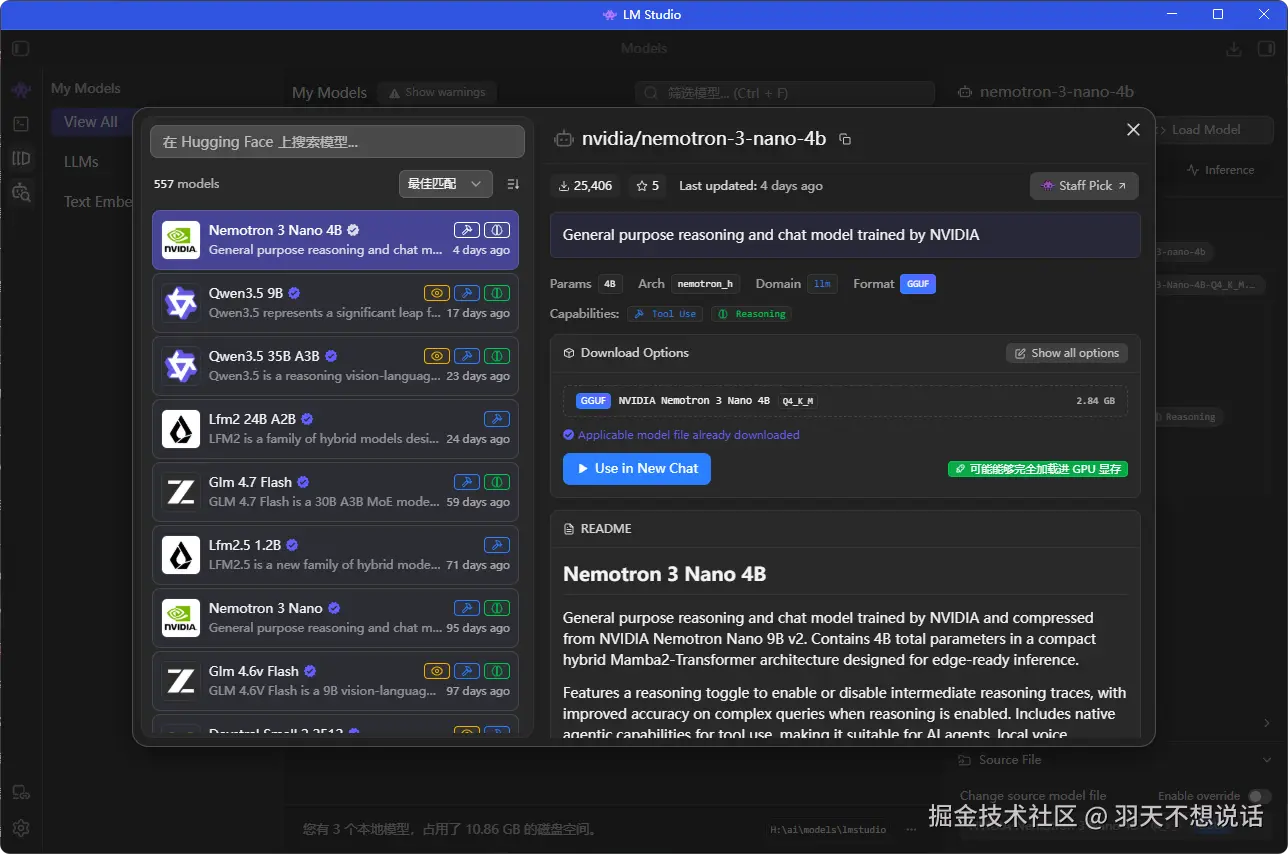Click the GGUF badge in download option row
Image resolution: width=1288 pixels, height=854 pixels.
593,401
